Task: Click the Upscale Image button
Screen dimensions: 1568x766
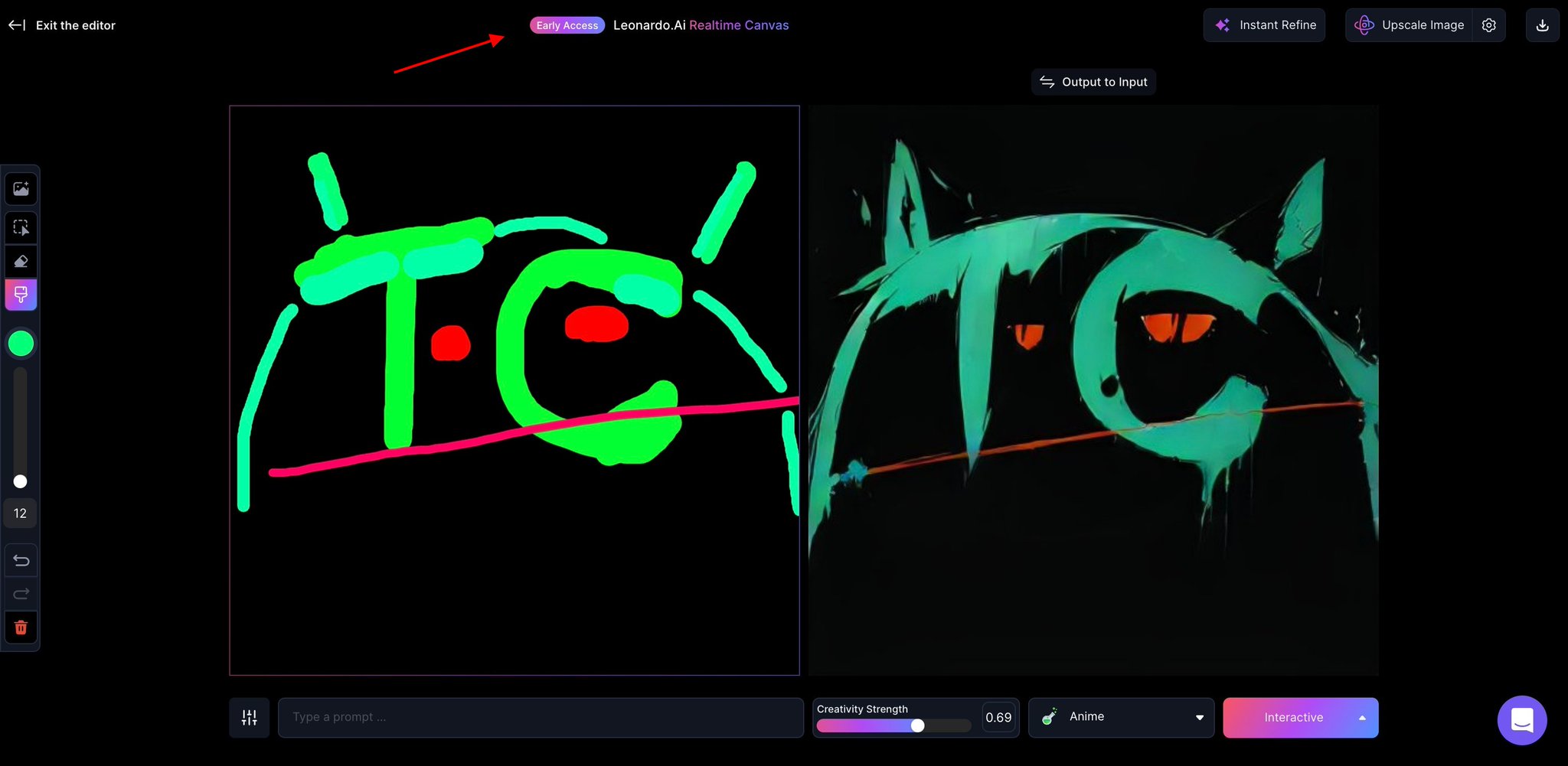Action: click(1410, 25)
